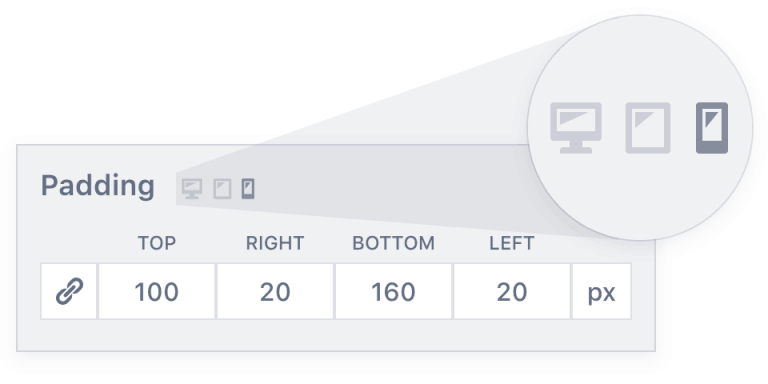
Task: Click the number 160 in the padding row
Action: 394,292
